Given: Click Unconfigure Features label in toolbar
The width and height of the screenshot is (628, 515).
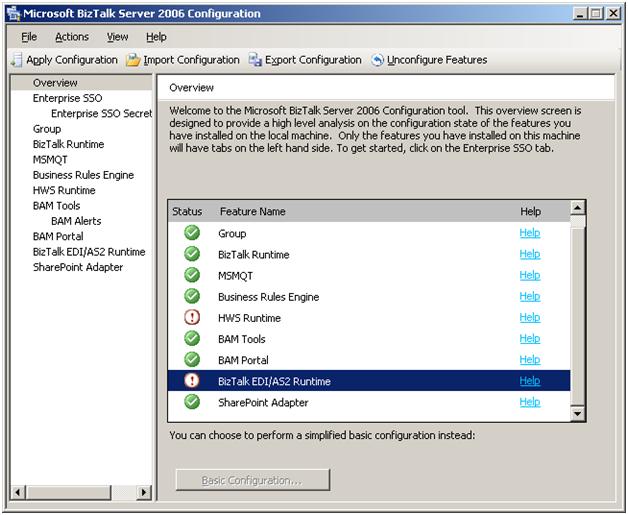Looking at the screenshot, I should click(x=437, y=60).
